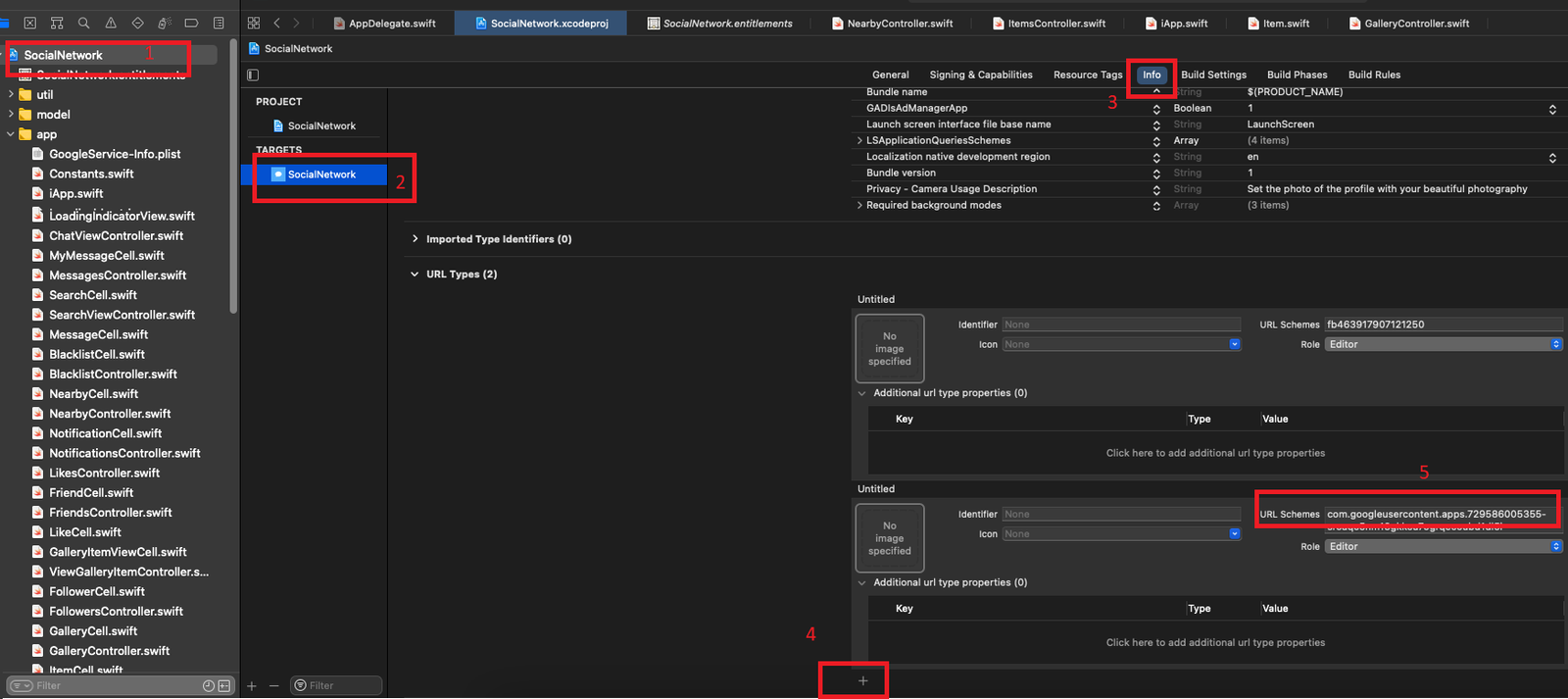This screenshot has width=1568, height=699.
Task: Open the navigator filter options menu
Action: pyautogui.click(x=21, y=685)
